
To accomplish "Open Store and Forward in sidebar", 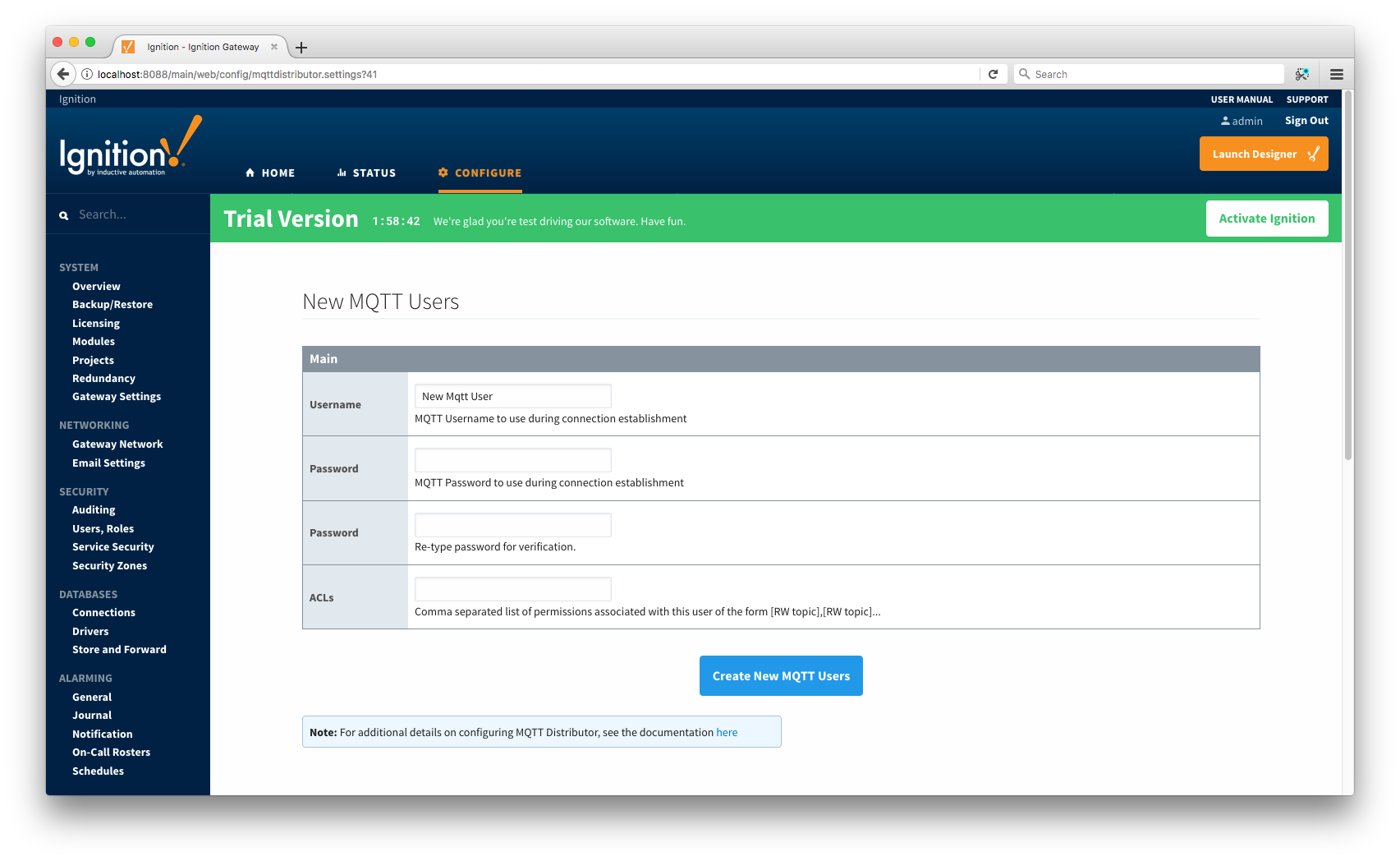I will point(119,649).
